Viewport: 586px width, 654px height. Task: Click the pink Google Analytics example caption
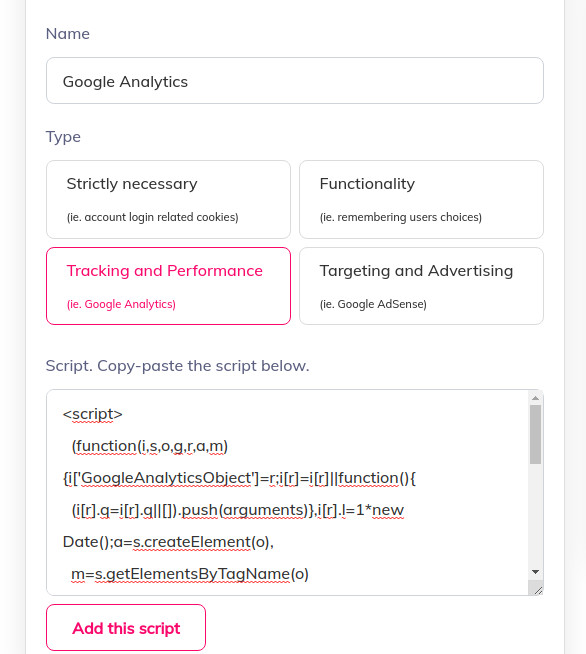tap(121, 304)
